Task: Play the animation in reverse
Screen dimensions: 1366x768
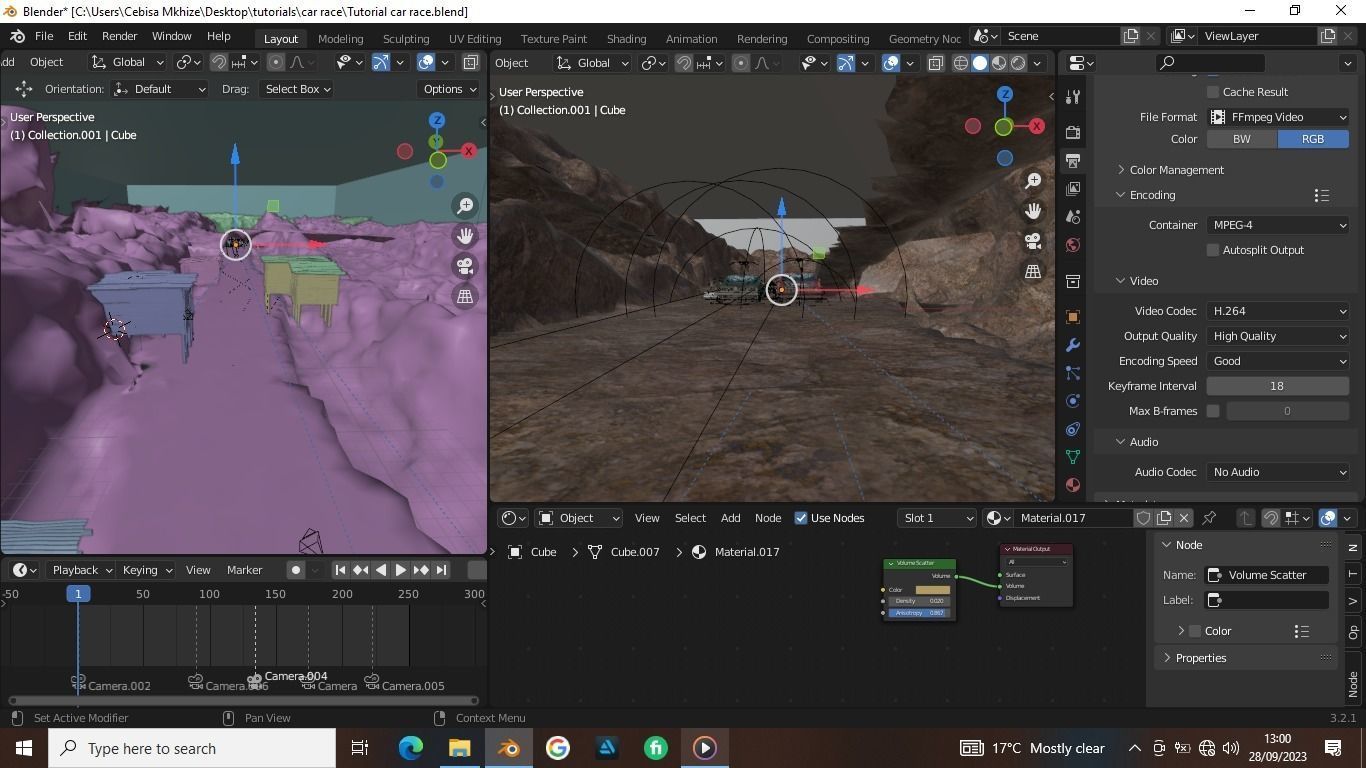Action: coord(380,570)
